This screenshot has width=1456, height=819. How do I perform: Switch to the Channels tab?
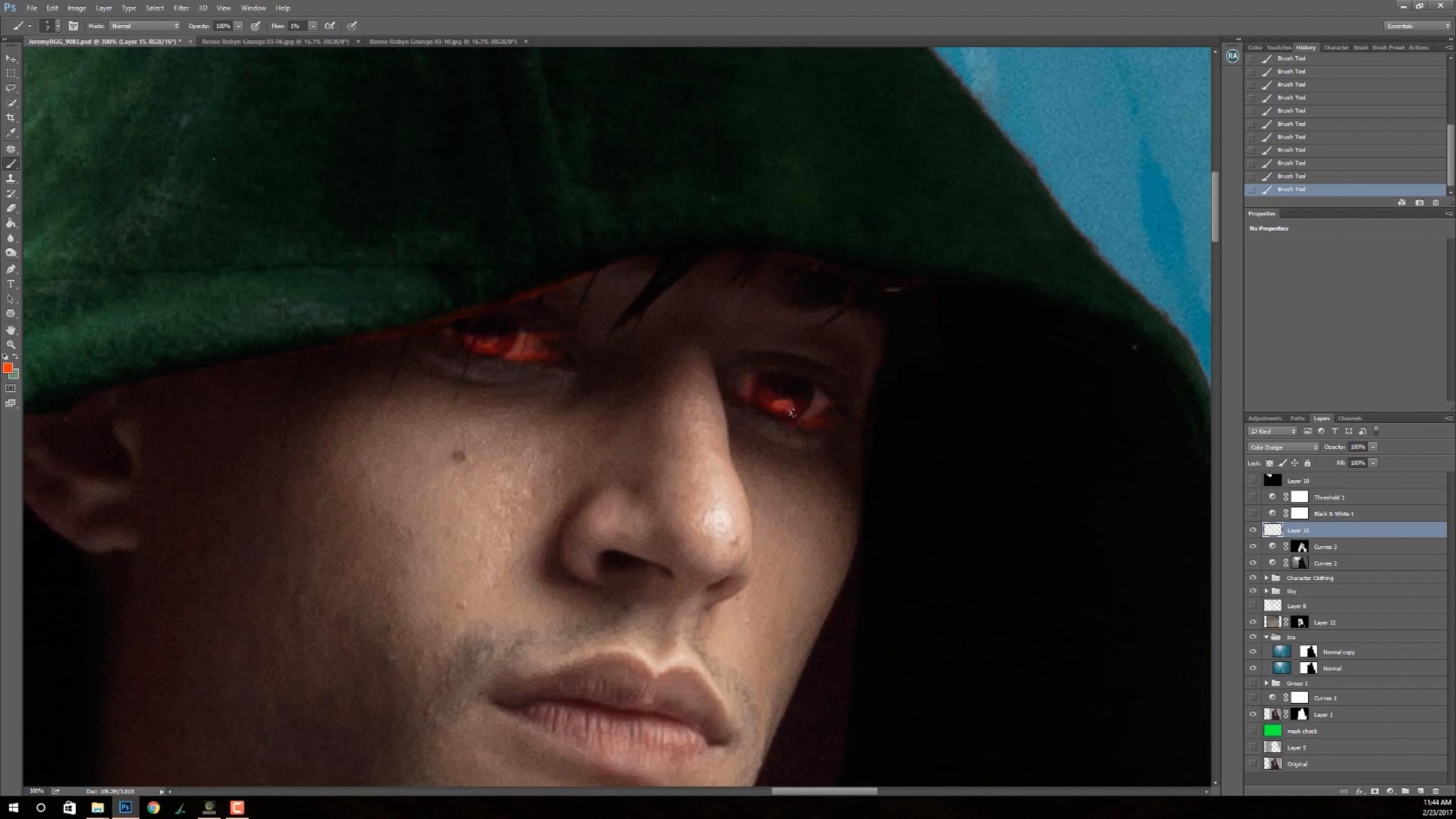click(1349, 418)
